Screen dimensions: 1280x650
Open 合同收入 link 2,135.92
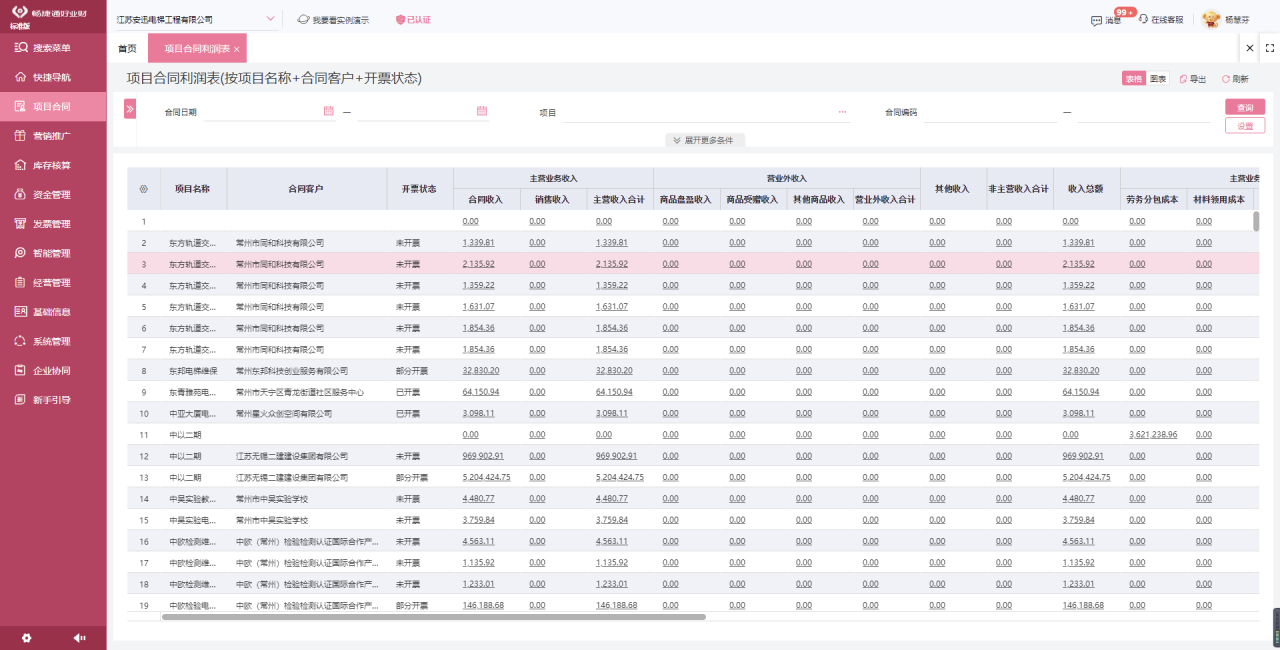(x=479, y=264)
